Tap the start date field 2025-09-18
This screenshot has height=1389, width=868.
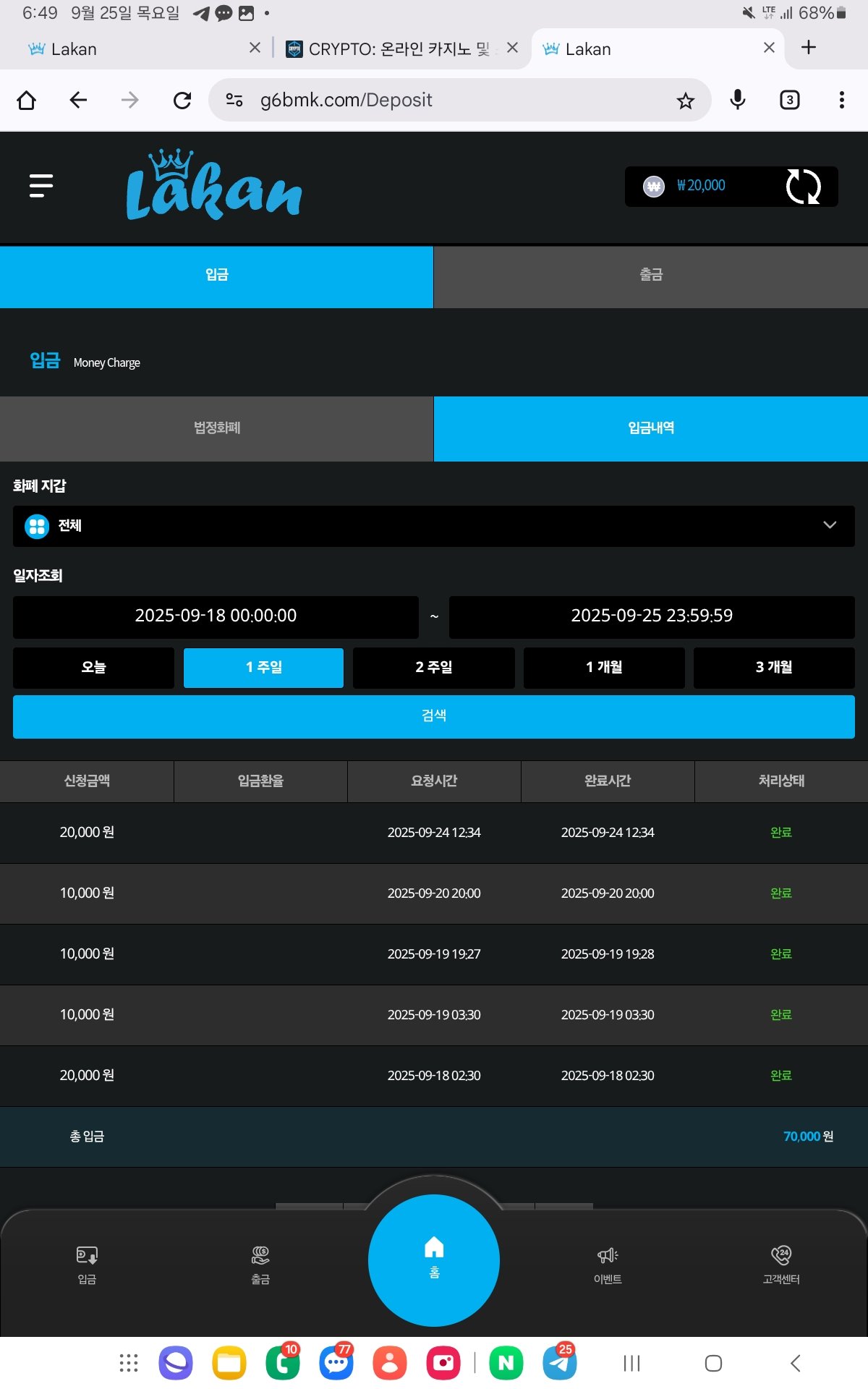coord(216,616)
